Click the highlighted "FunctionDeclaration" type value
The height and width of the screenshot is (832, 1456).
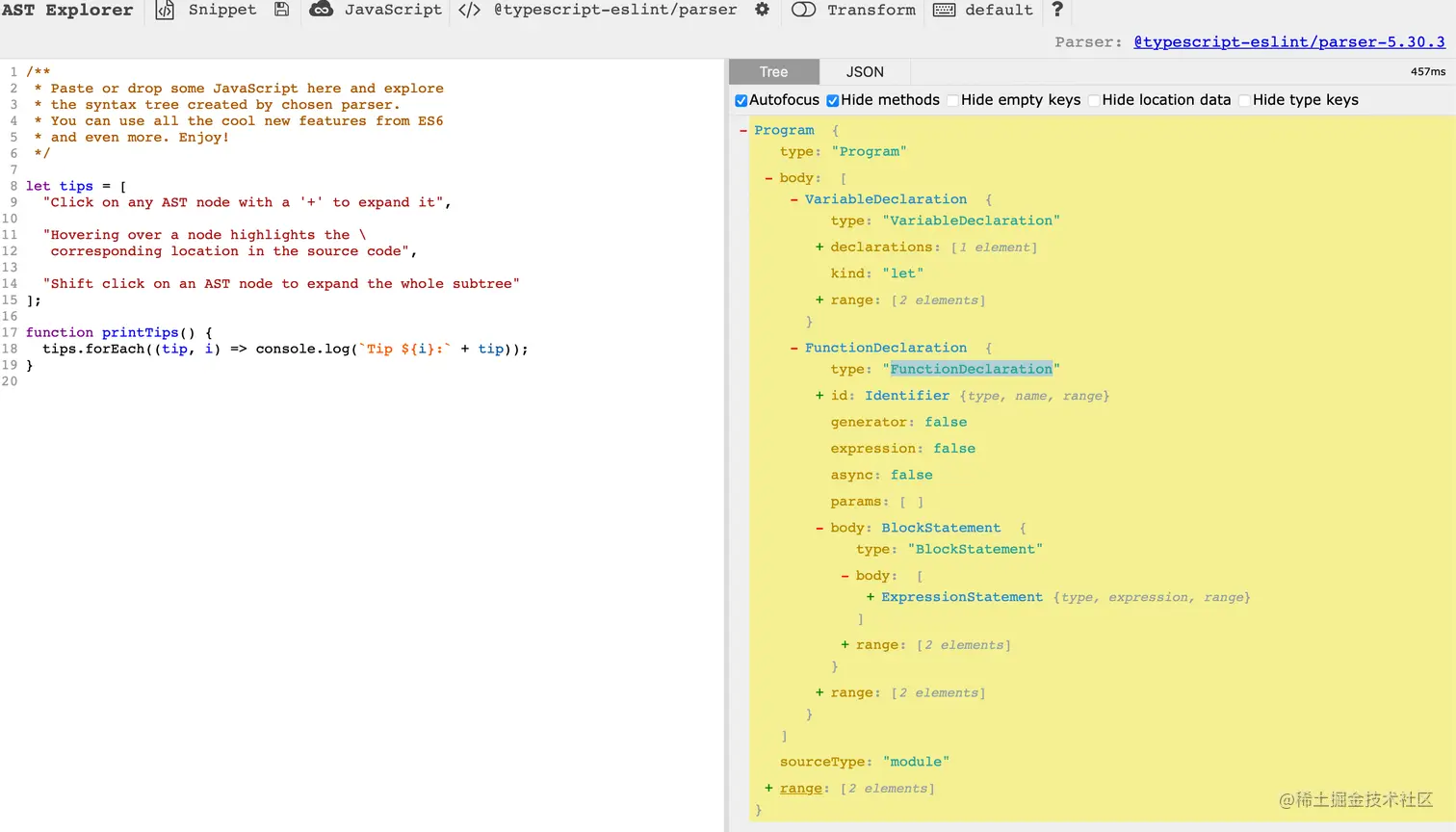971,369
